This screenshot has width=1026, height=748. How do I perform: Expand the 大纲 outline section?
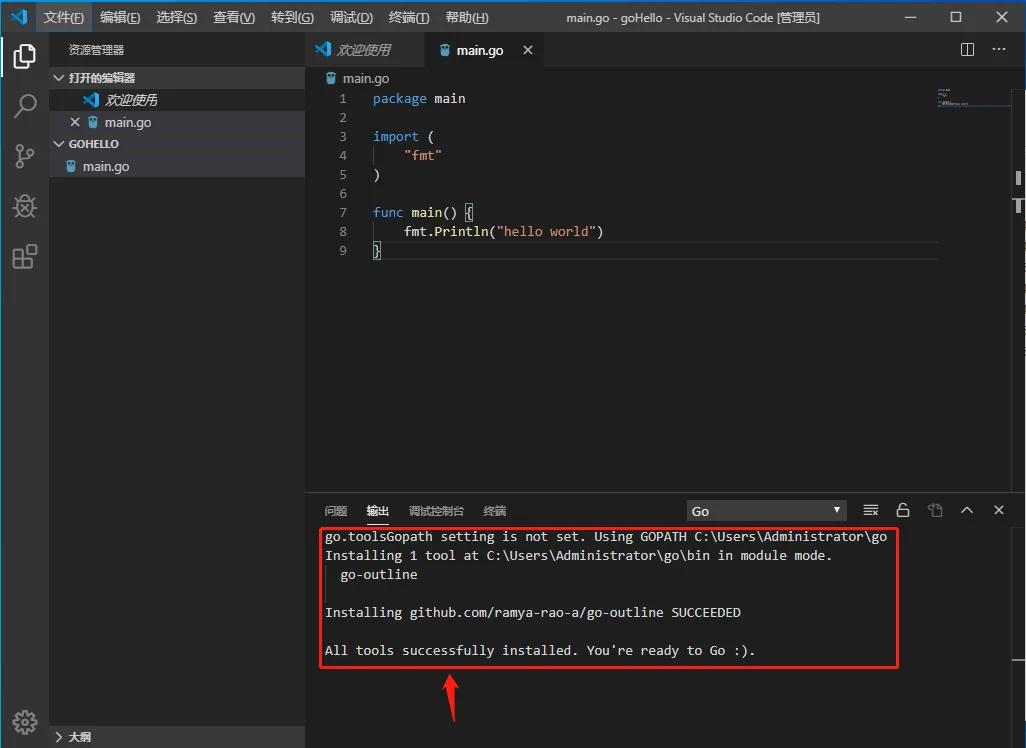(x=177, y=737)
